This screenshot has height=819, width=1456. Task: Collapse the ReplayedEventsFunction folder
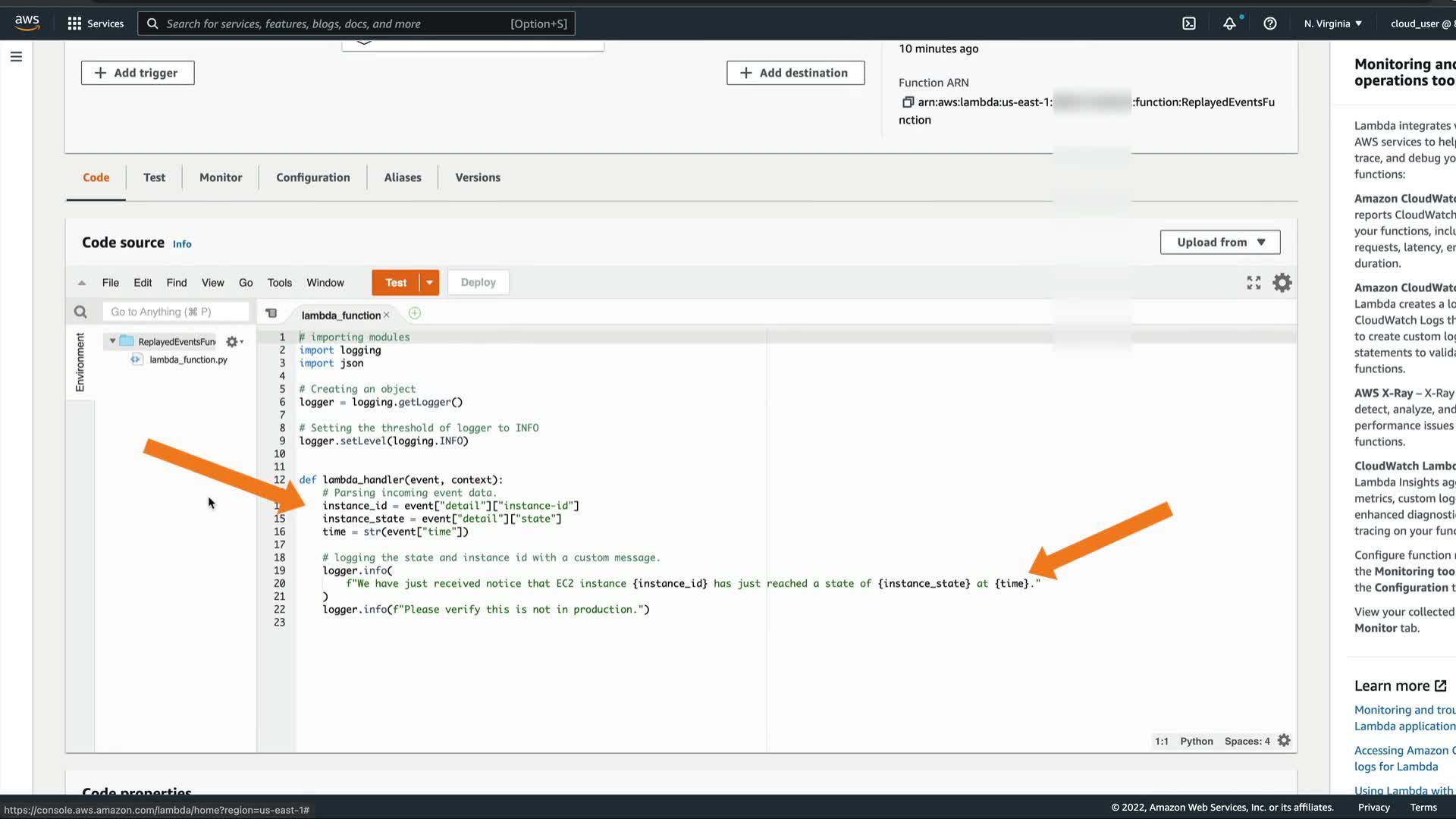[112, 341]
